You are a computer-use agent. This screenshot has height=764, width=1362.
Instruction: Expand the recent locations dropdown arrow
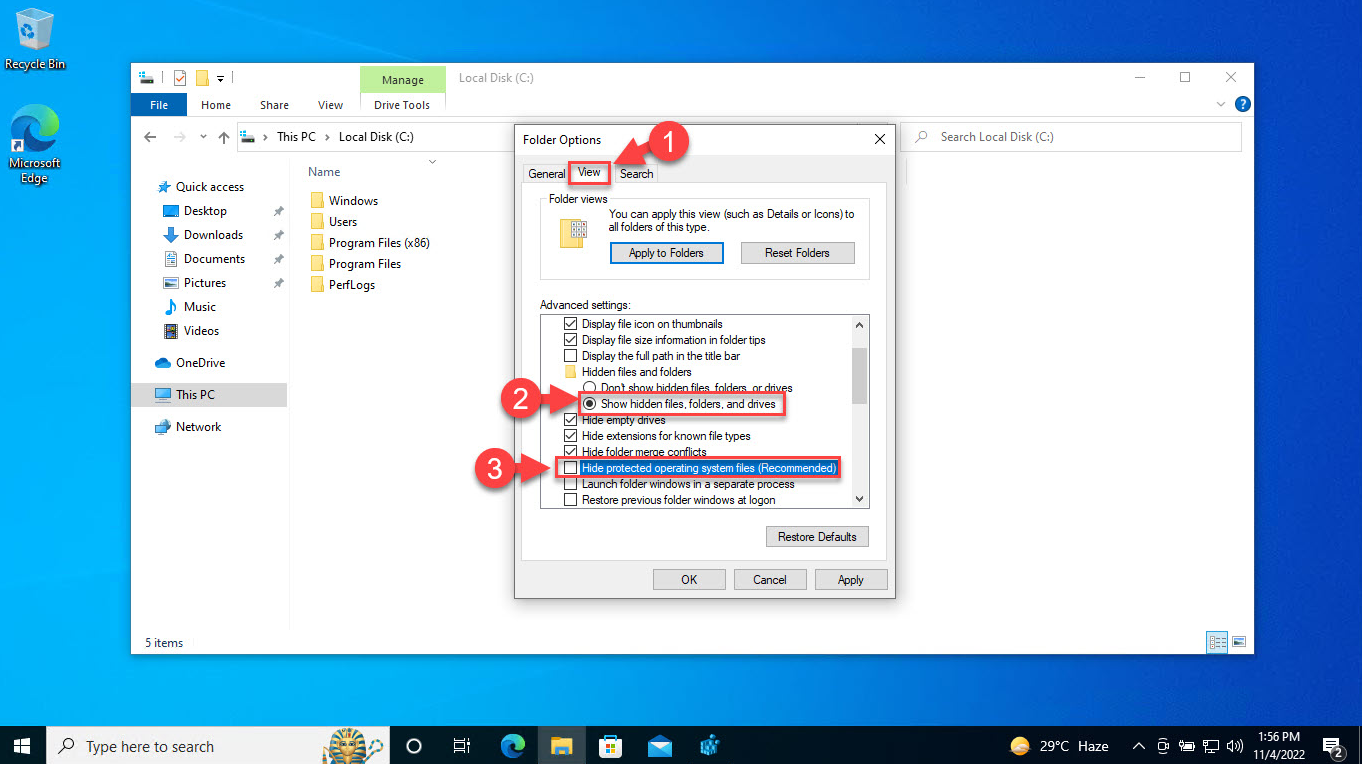(x=203, y=137)
